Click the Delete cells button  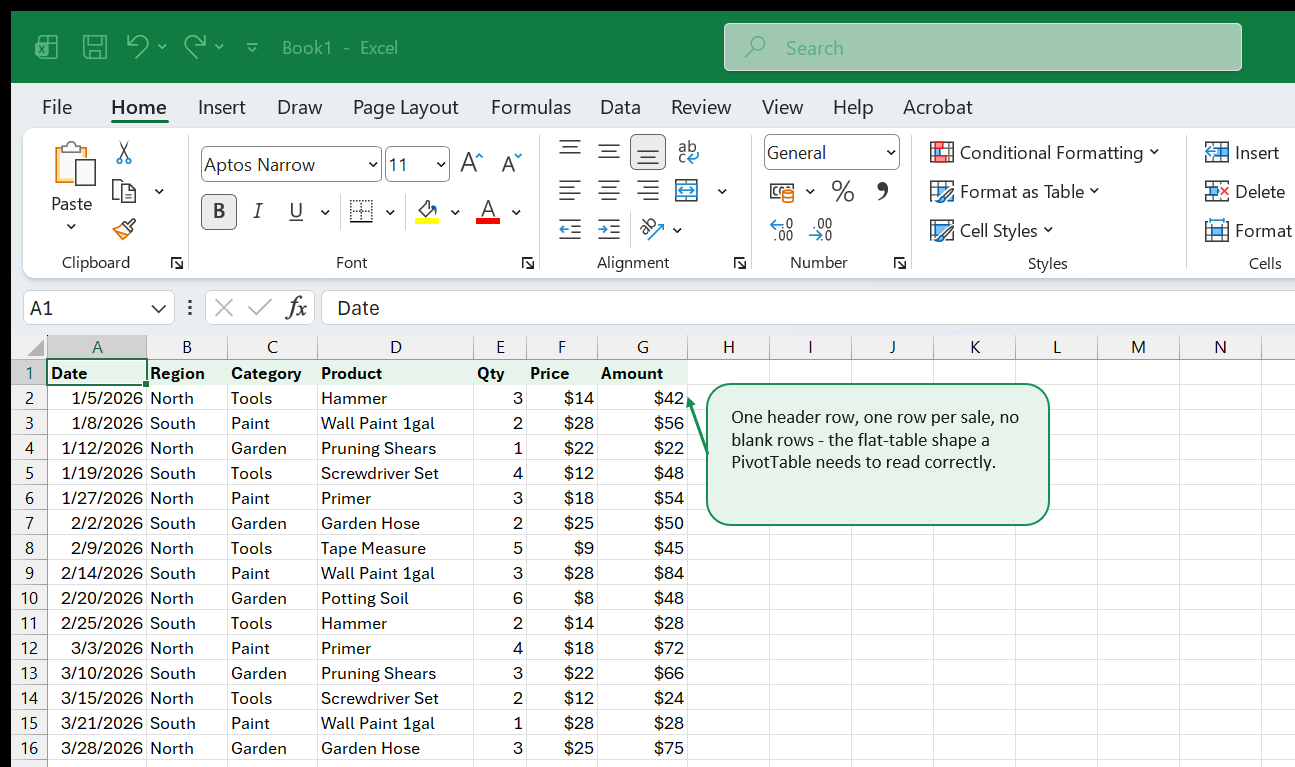[1244, 191]
